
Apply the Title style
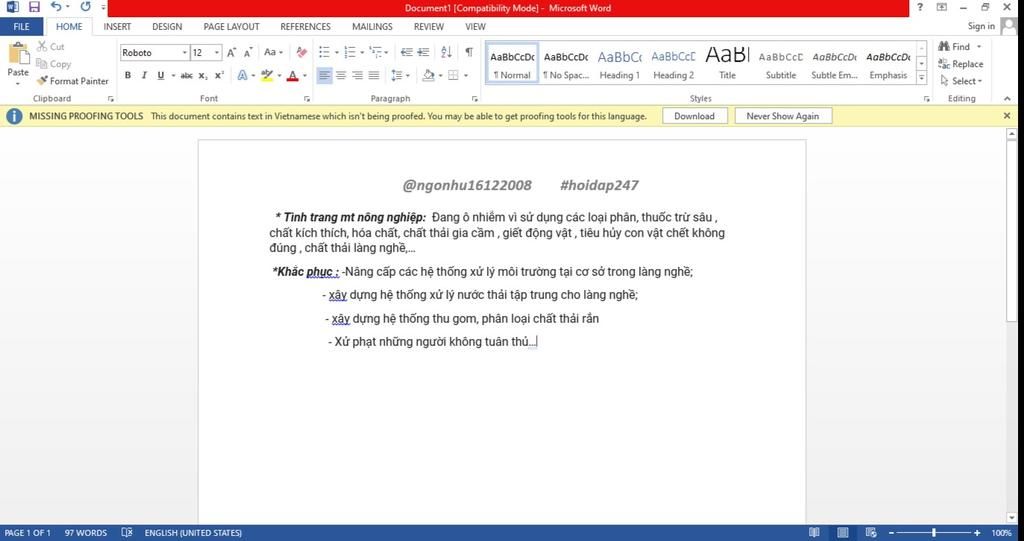pos(728,64)
